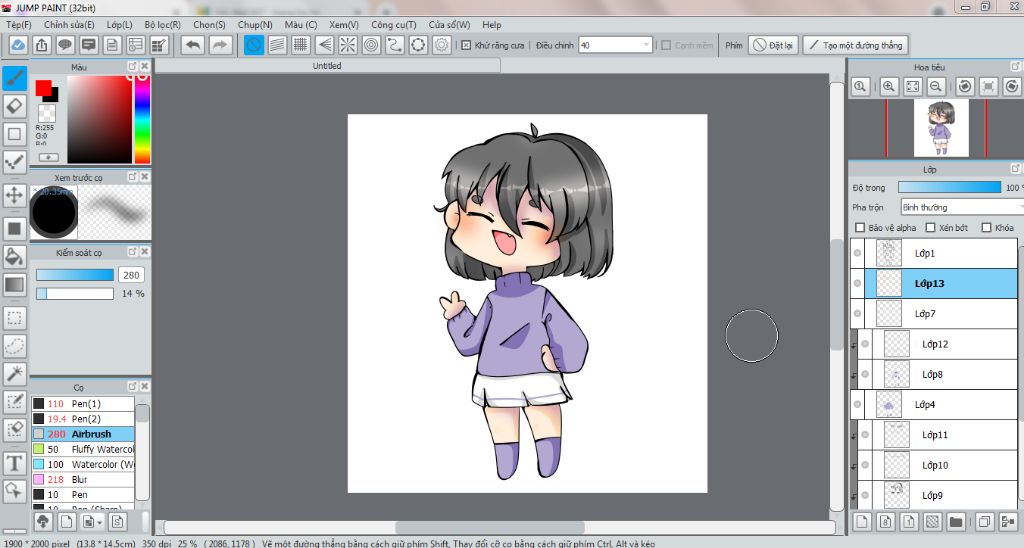
Task: Enable concentric circle snap
Action: coord(372,45)
